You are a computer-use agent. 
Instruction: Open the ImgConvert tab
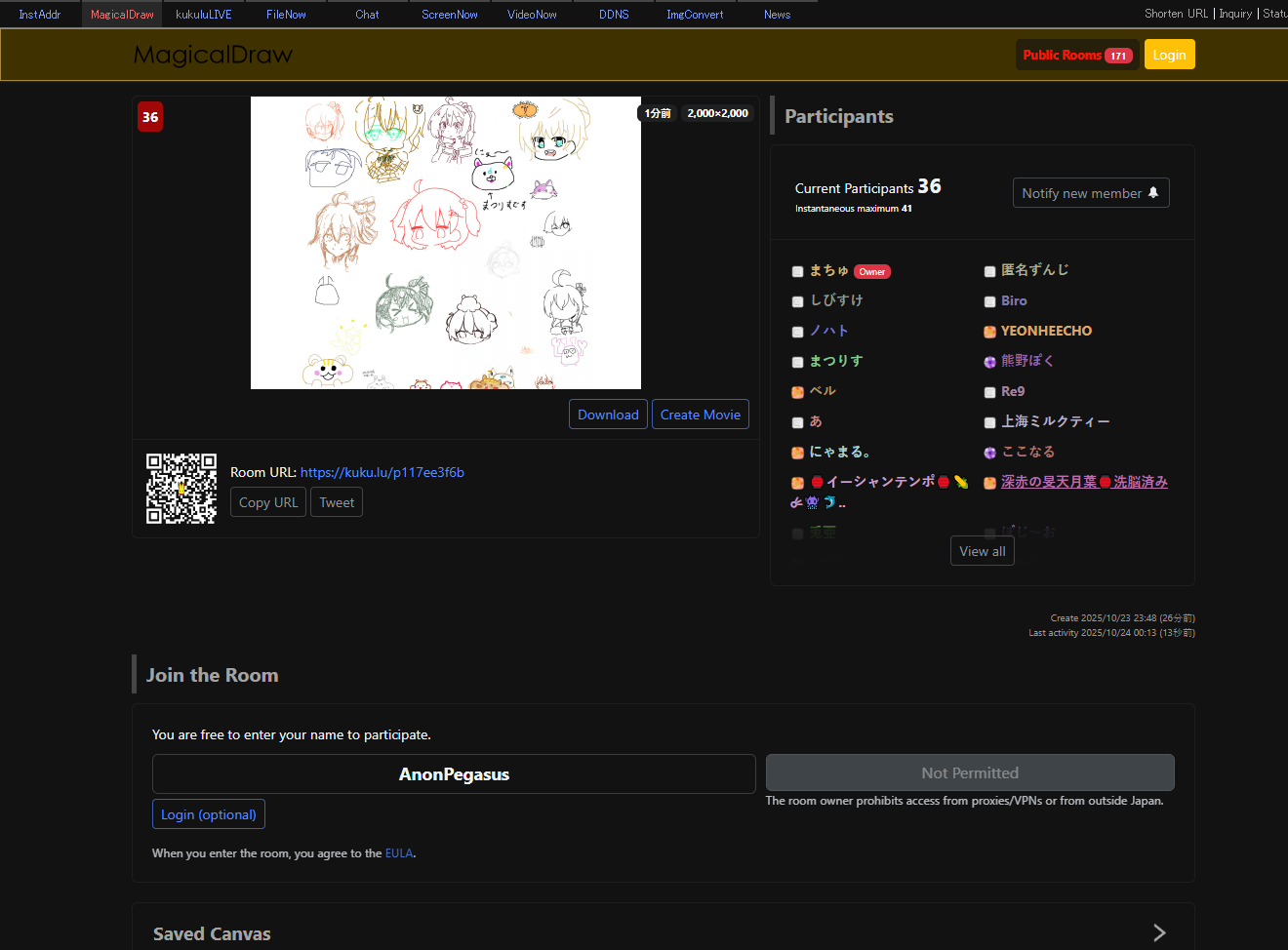click(x=696, y=15)
